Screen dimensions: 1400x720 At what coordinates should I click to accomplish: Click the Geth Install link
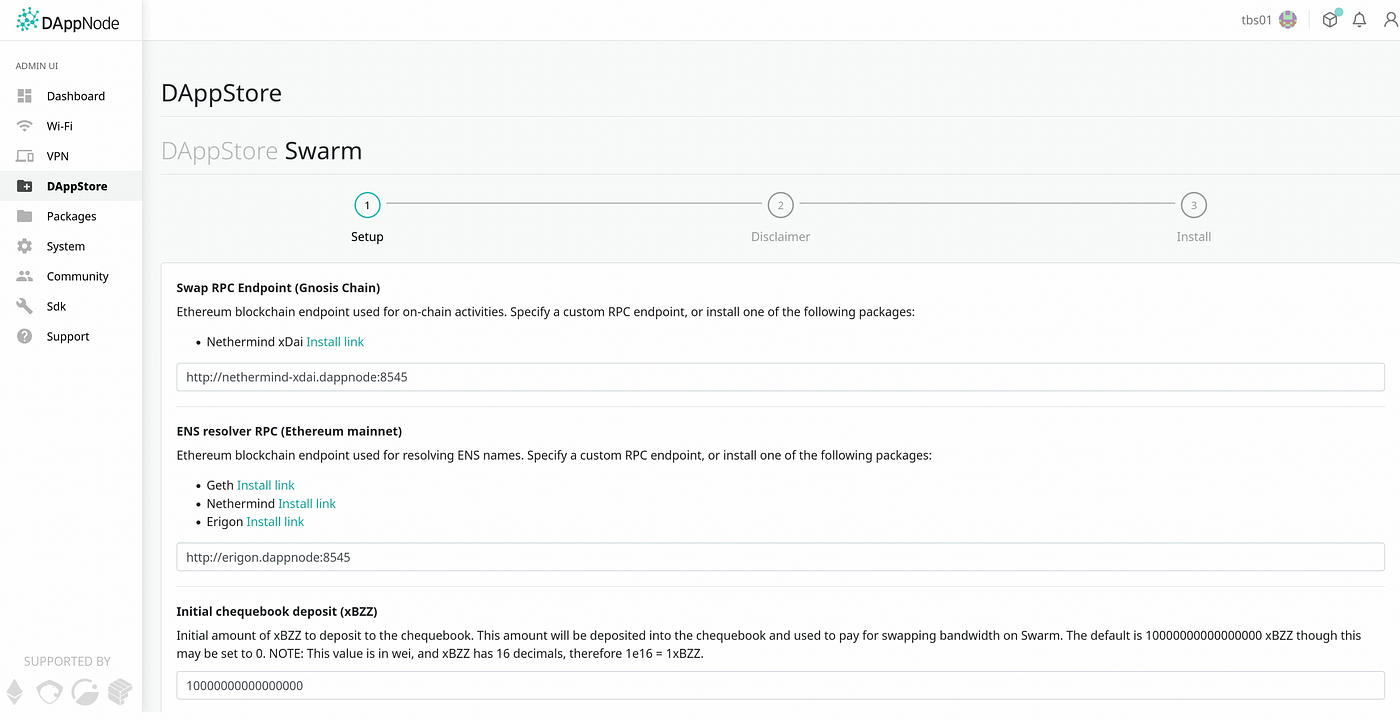pyautogui.click(x=266, y=485)
